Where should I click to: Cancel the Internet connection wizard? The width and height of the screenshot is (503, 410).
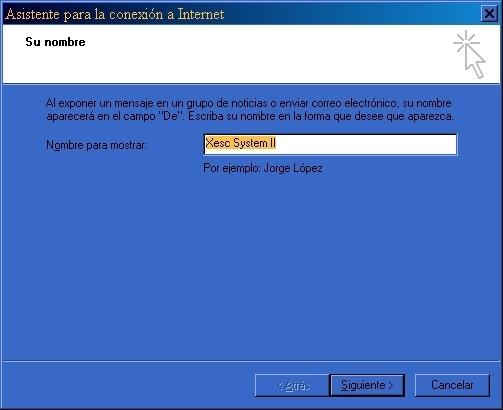pos(452,385)
